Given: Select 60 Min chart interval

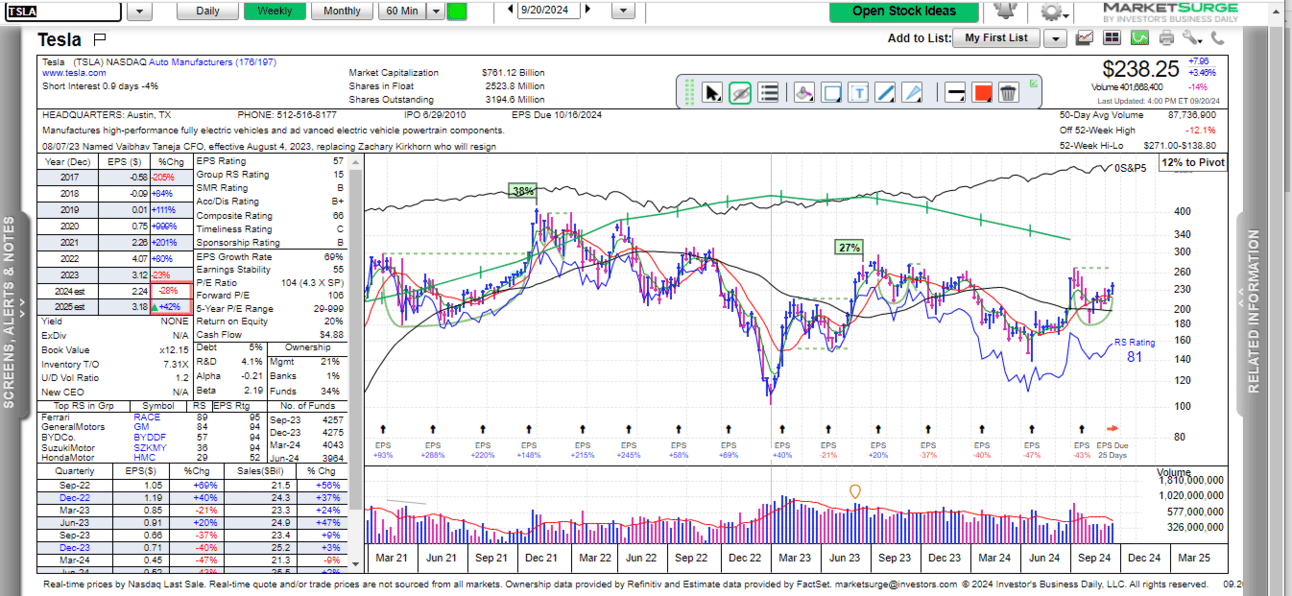Looking at the screenshot, I should pyautogui.click(x=402, y=11).
